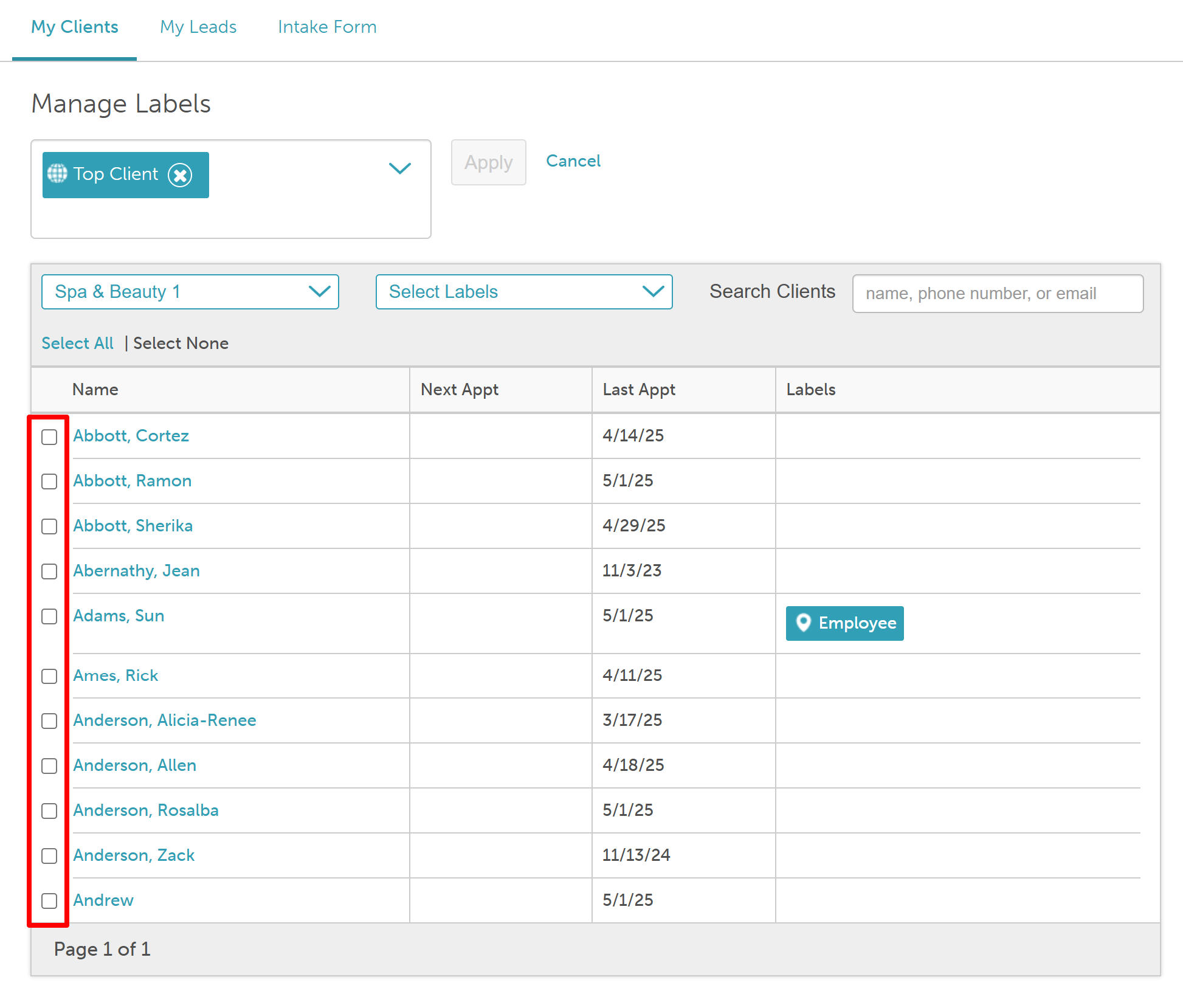Click Select None option
The image size is (1183, 1008).
coord(181,343)
